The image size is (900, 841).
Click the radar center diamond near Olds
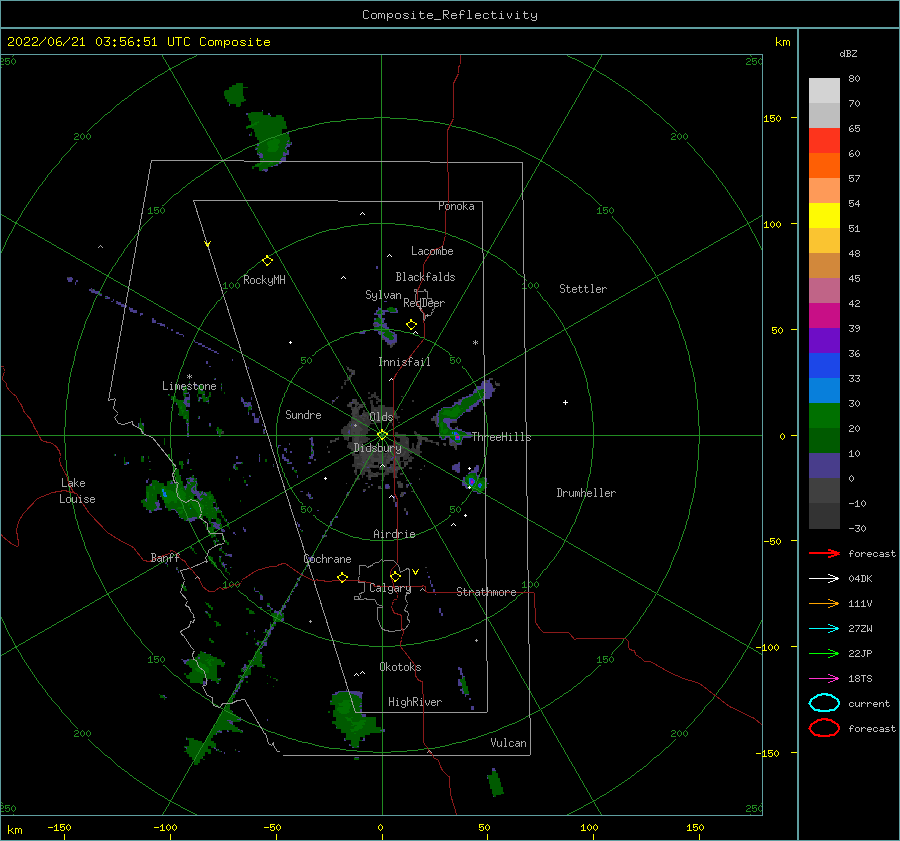382,435
